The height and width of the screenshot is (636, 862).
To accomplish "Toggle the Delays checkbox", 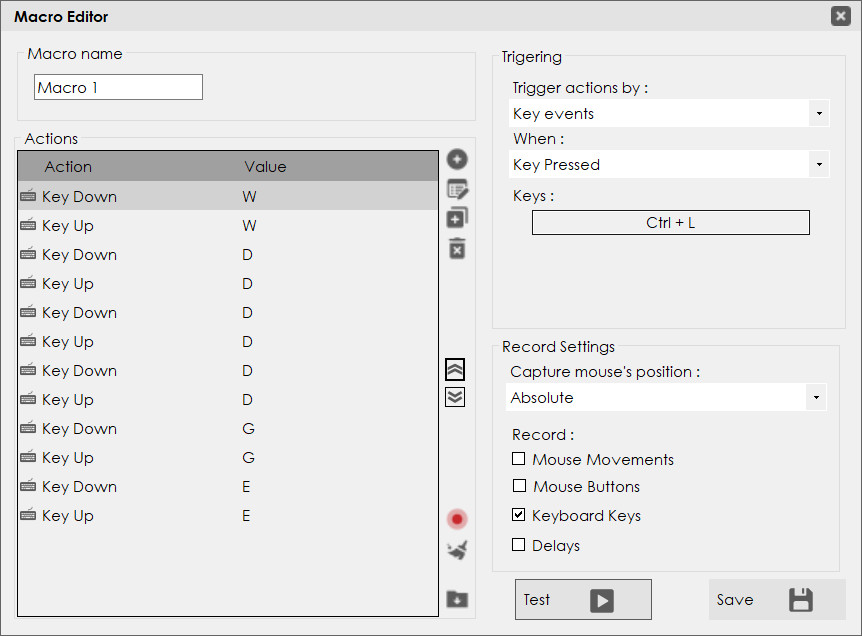I will [518, 545].
